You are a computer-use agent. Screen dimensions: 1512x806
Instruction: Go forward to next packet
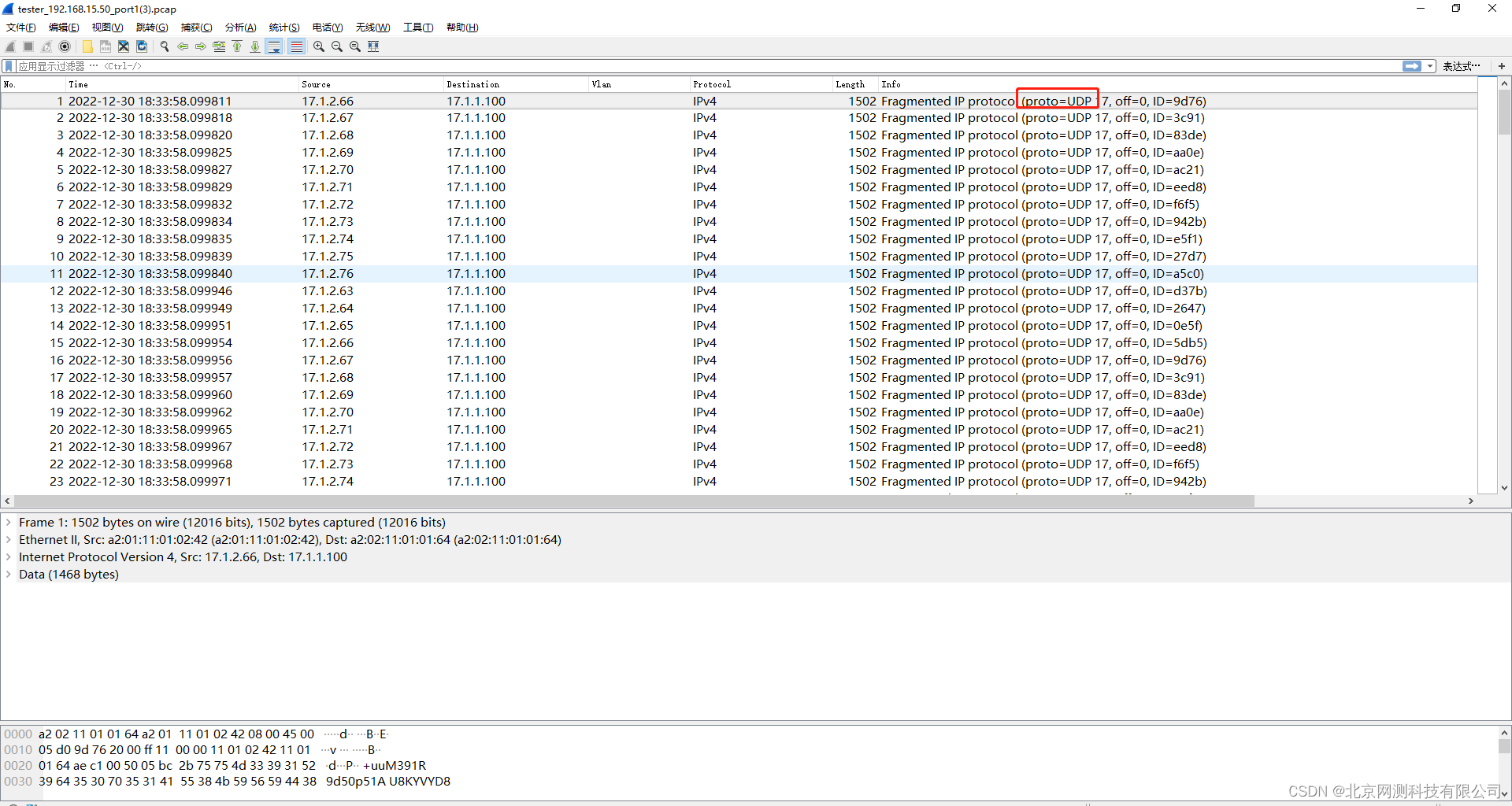pyautogui.click(x=201, y=46)
